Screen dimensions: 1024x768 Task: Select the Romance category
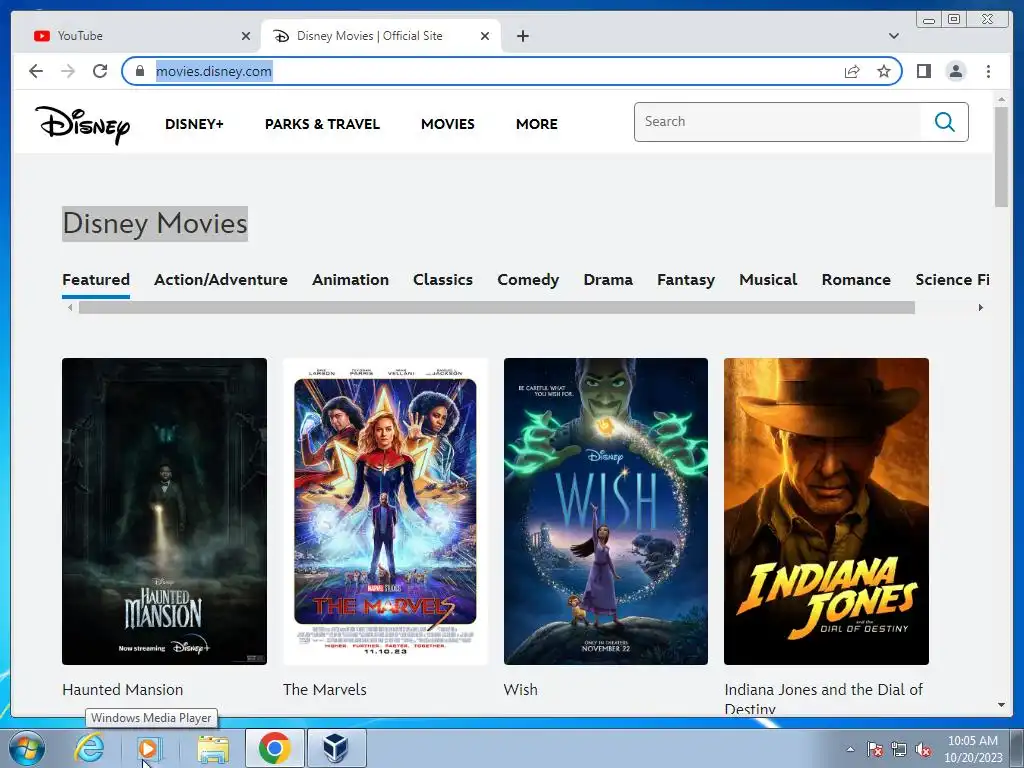856,280
